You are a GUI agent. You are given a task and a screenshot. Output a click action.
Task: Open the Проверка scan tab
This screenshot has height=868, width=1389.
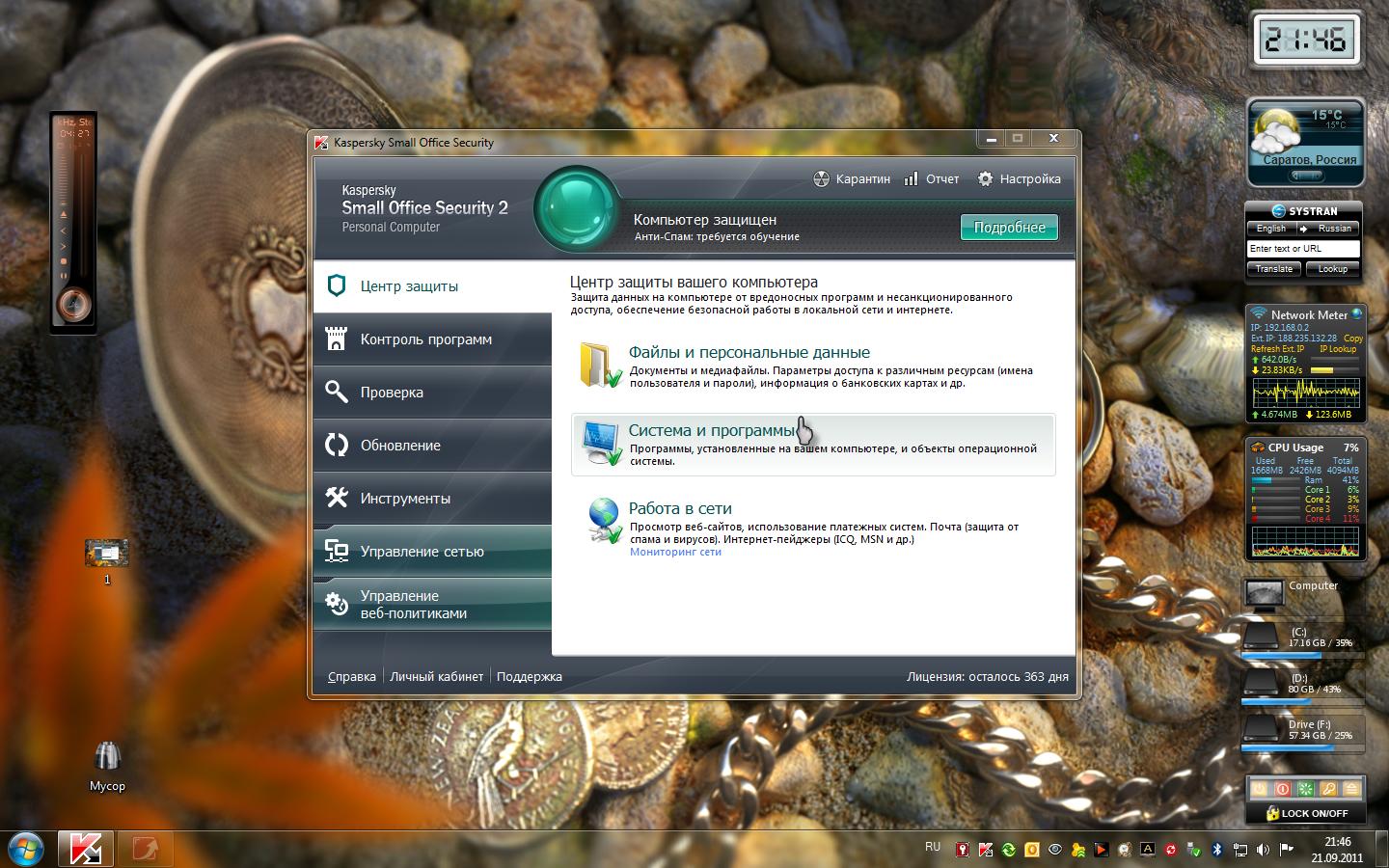coord(432,393)
